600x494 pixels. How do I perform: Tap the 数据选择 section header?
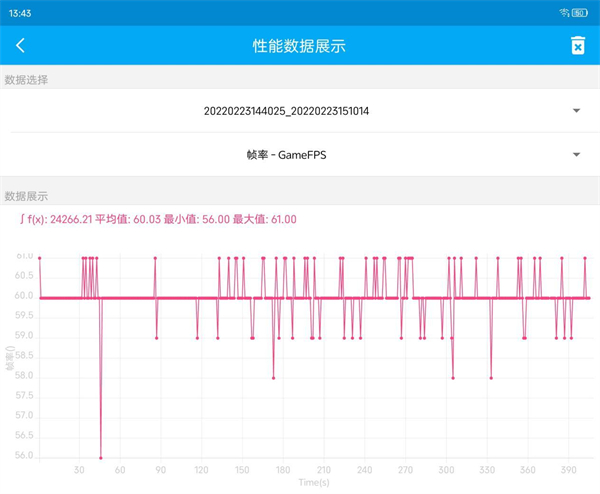pyautogui.click(x=27, y=80)
